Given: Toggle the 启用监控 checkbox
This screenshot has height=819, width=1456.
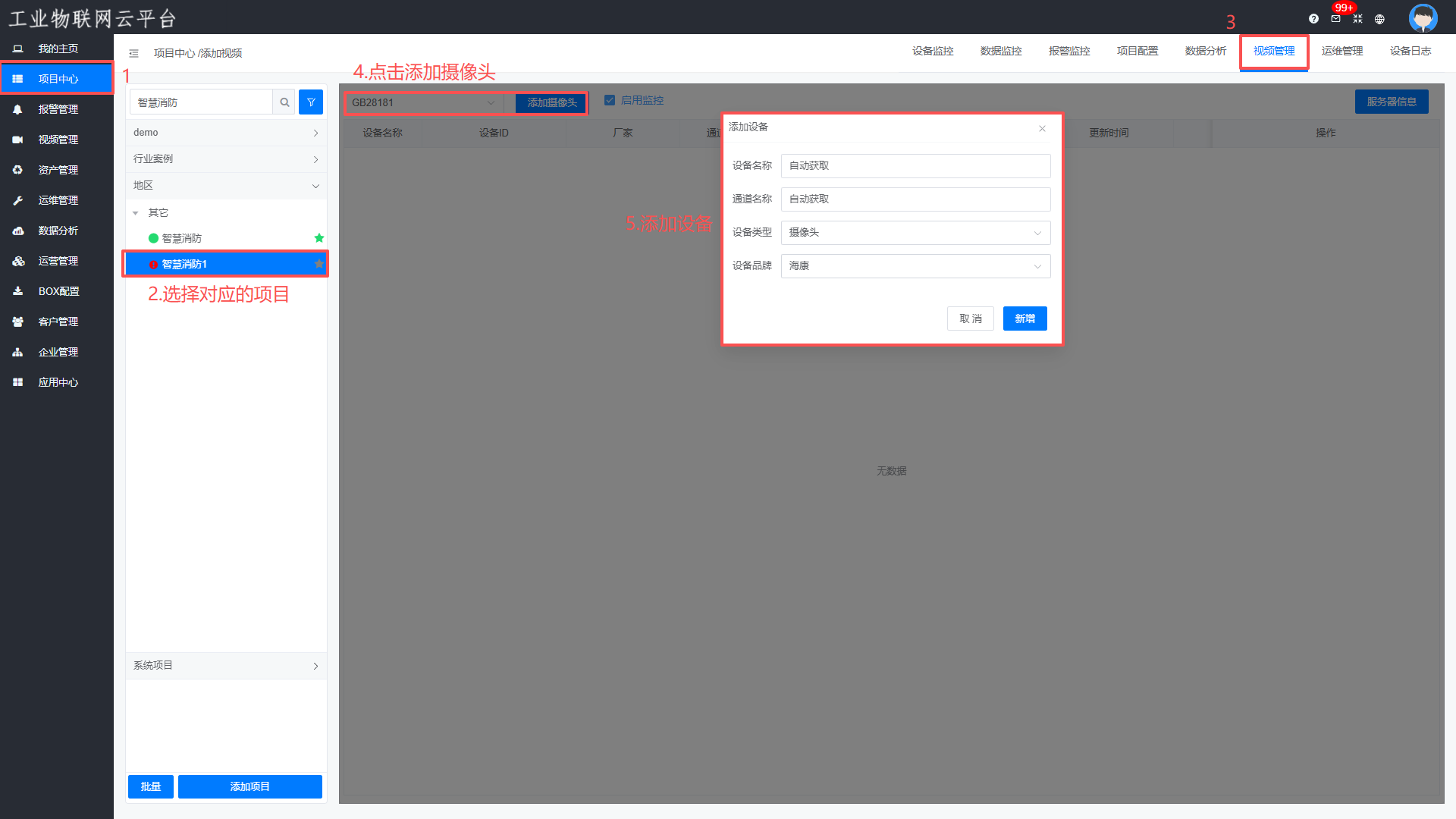Looking at the screenshot, I should [610, 100].
